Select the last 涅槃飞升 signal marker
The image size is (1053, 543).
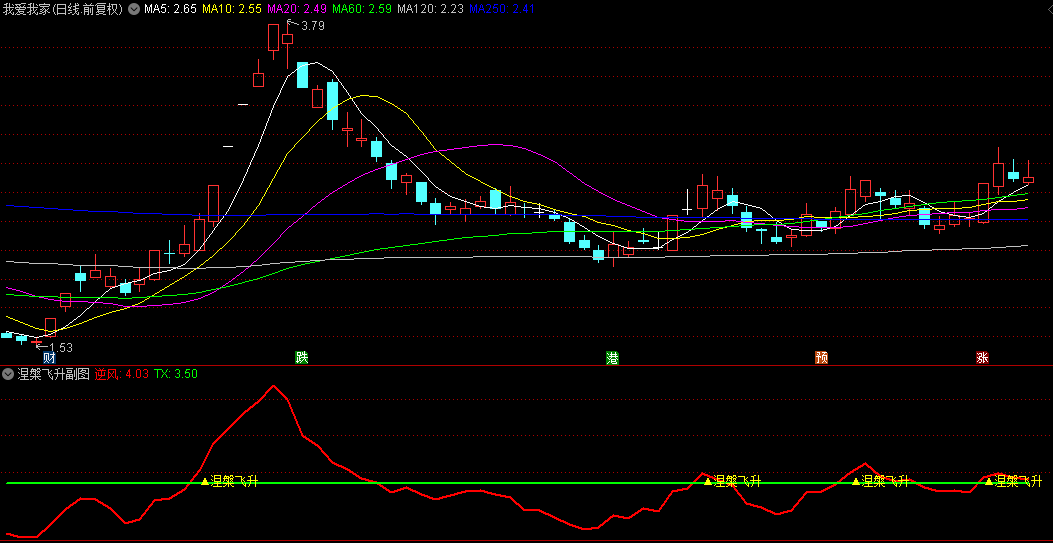coord(989,481)
